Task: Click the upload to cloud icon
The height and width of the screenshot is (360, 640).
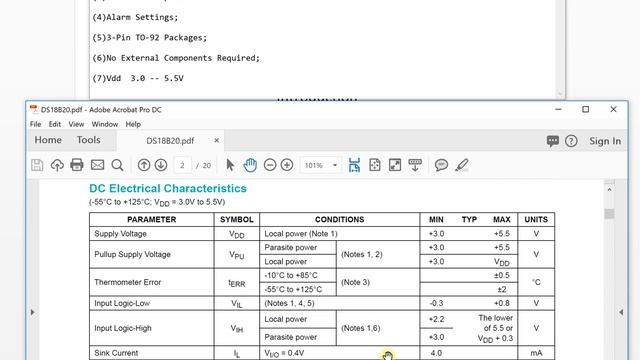Action: [x=57, y=165]
